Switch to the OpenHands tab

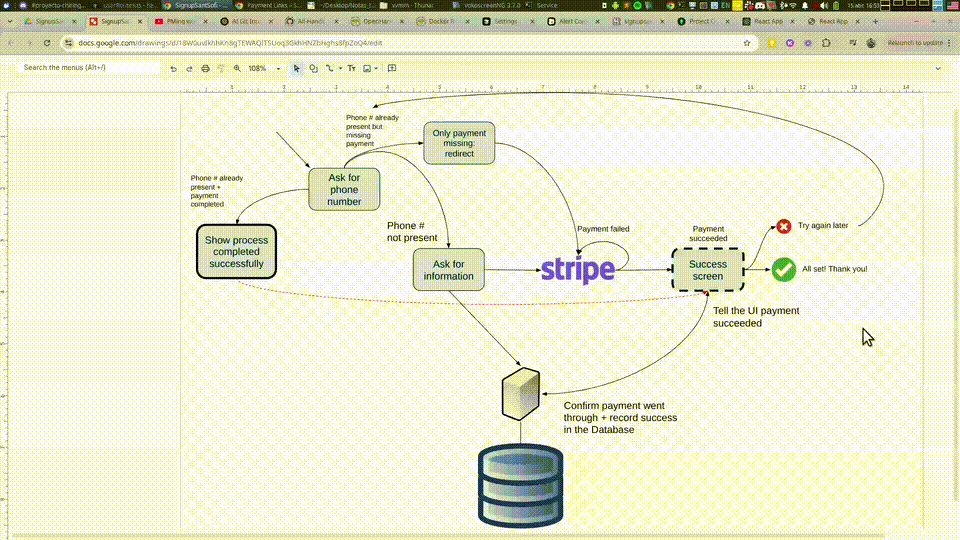click(376, 21)
